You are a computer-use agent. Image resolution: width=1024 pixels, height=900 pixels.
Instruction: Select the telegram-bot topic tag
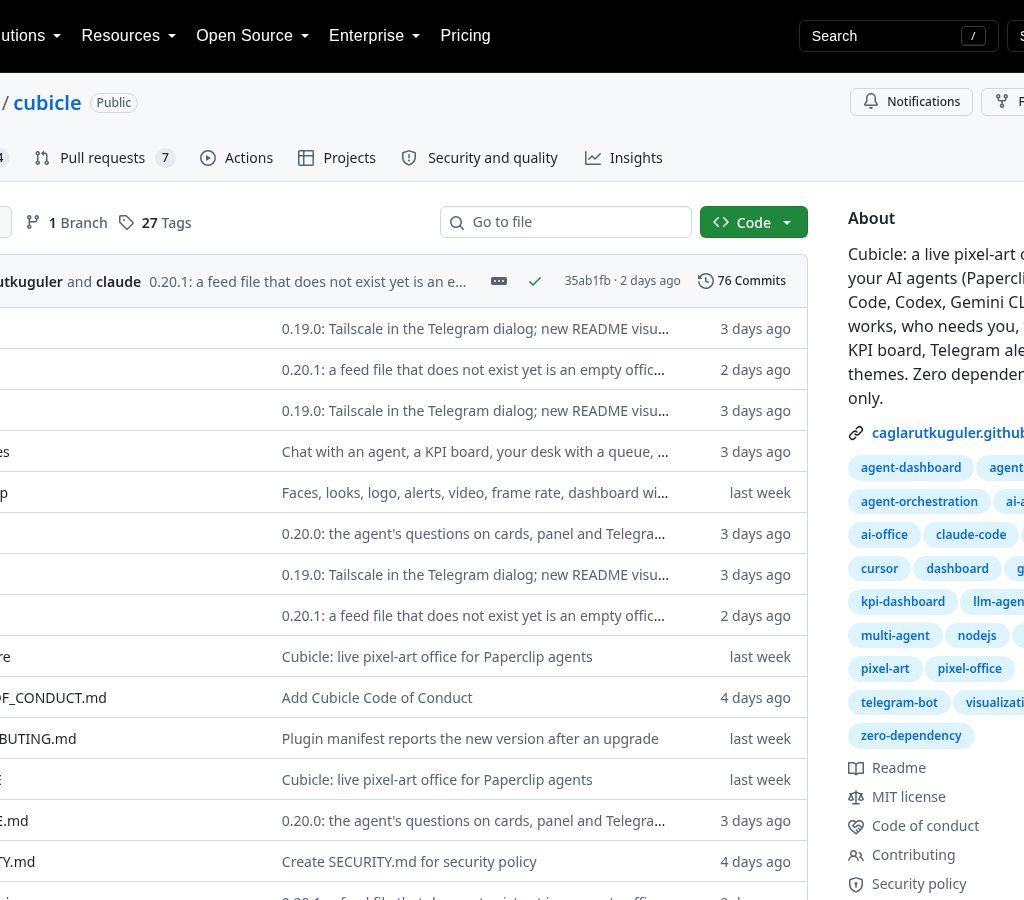(x=899, y=703)
